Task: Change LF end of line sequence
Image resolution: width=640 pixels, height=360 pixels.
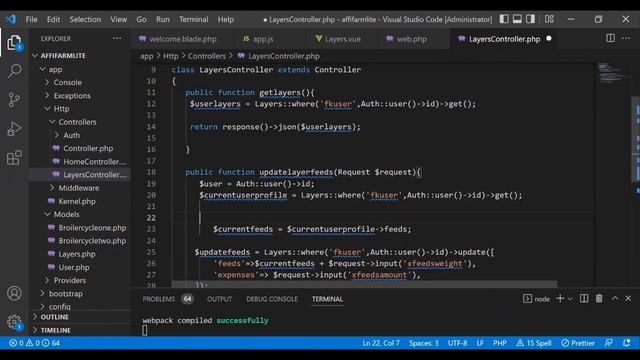Action: [x=480, y=343]
